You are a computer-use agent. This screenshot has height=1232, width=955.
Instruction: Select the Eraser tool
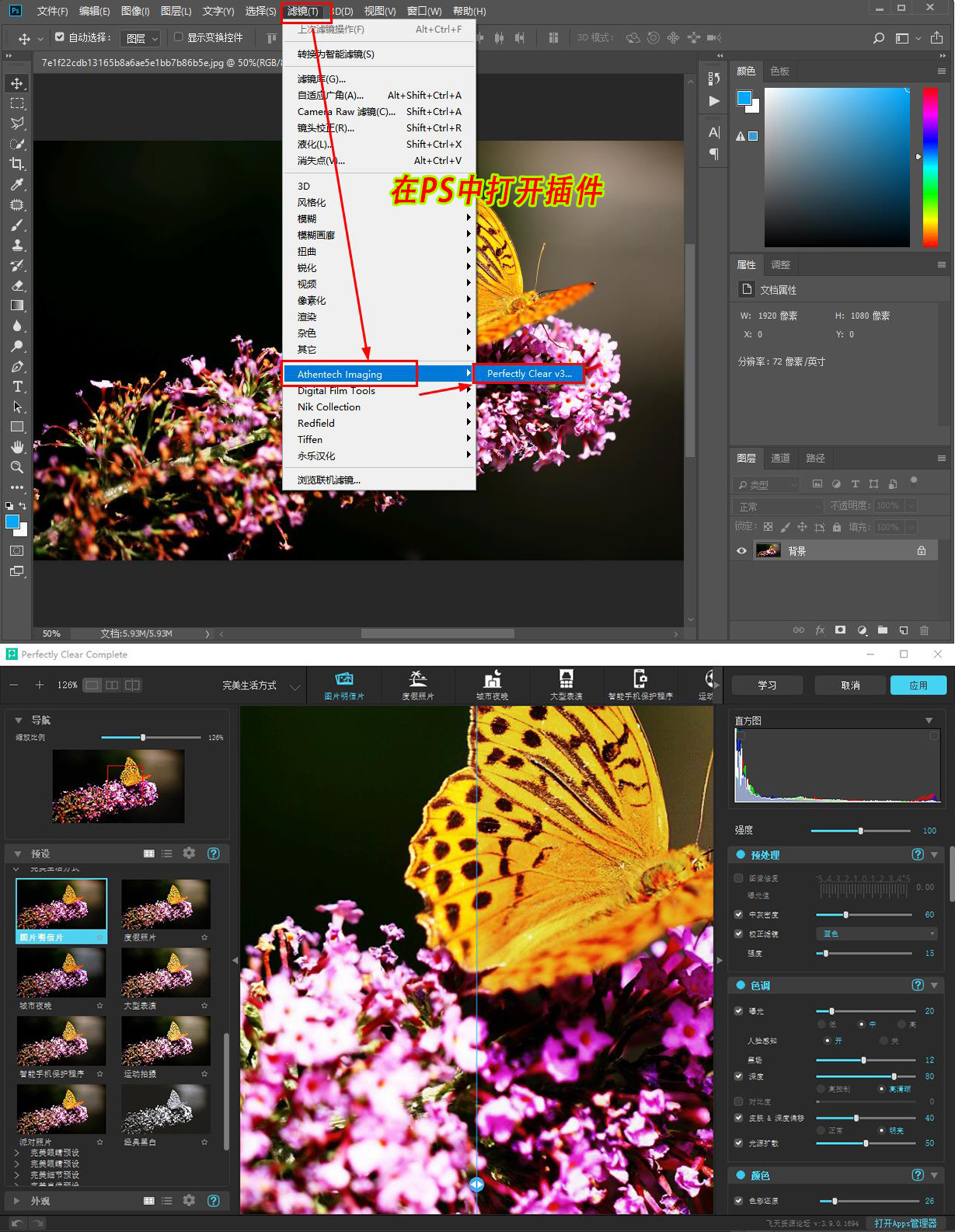(x=17, y=285)
